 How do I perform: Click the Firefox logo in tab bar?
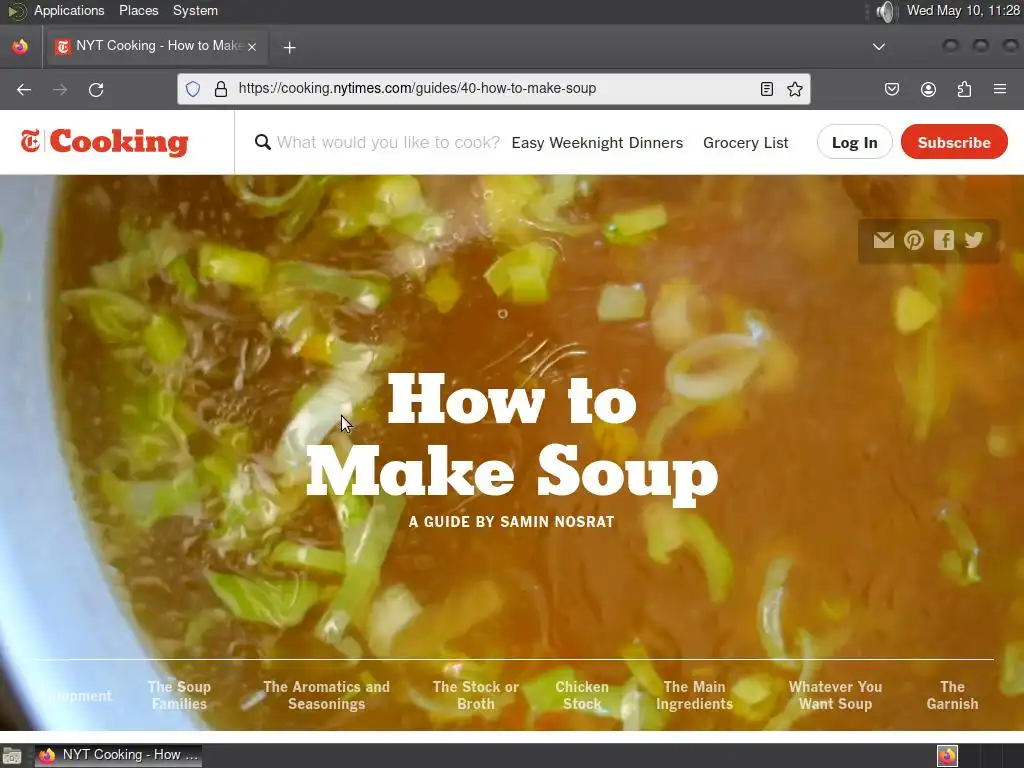click(20, 46)
